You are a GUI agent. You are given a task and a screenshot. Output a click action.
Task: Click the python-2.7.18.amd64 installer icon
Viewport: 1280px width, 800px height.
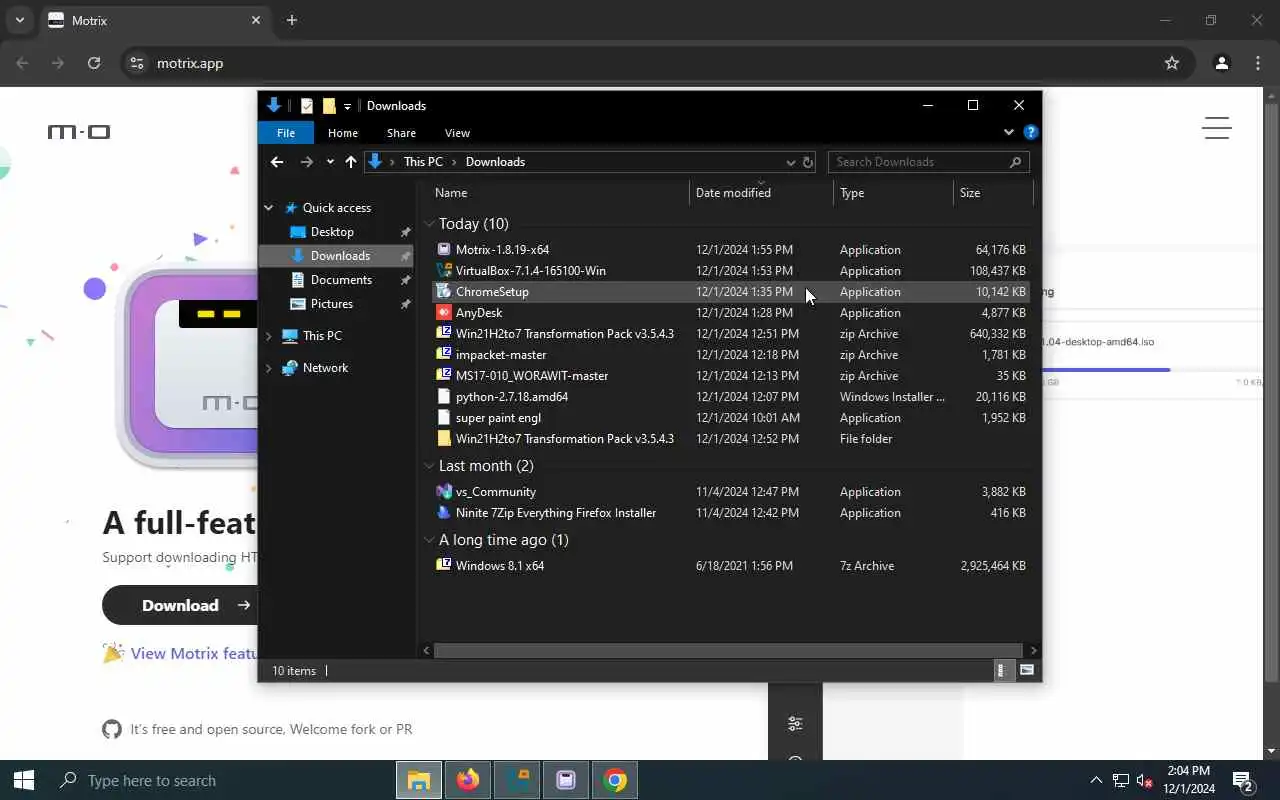(x=444, y=397)
